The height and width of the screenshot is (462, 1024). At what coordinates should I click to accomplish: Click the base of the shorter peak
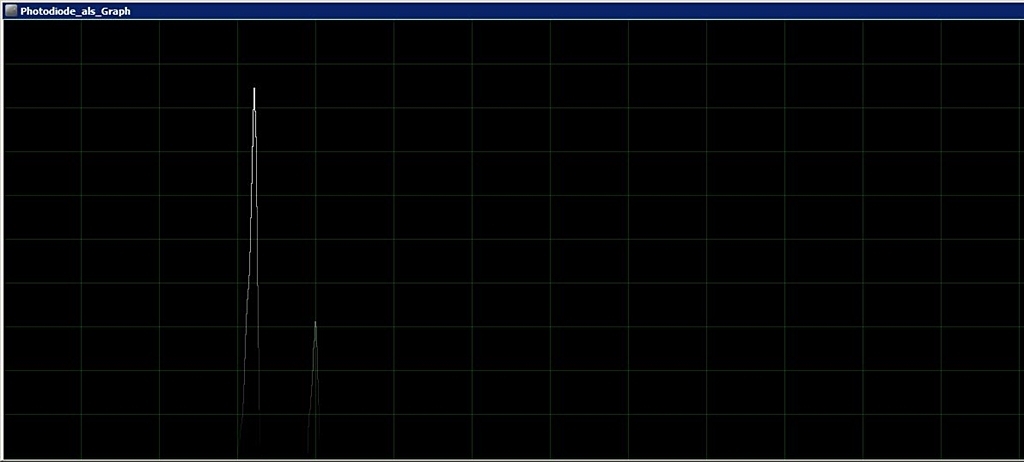point(314,452)
